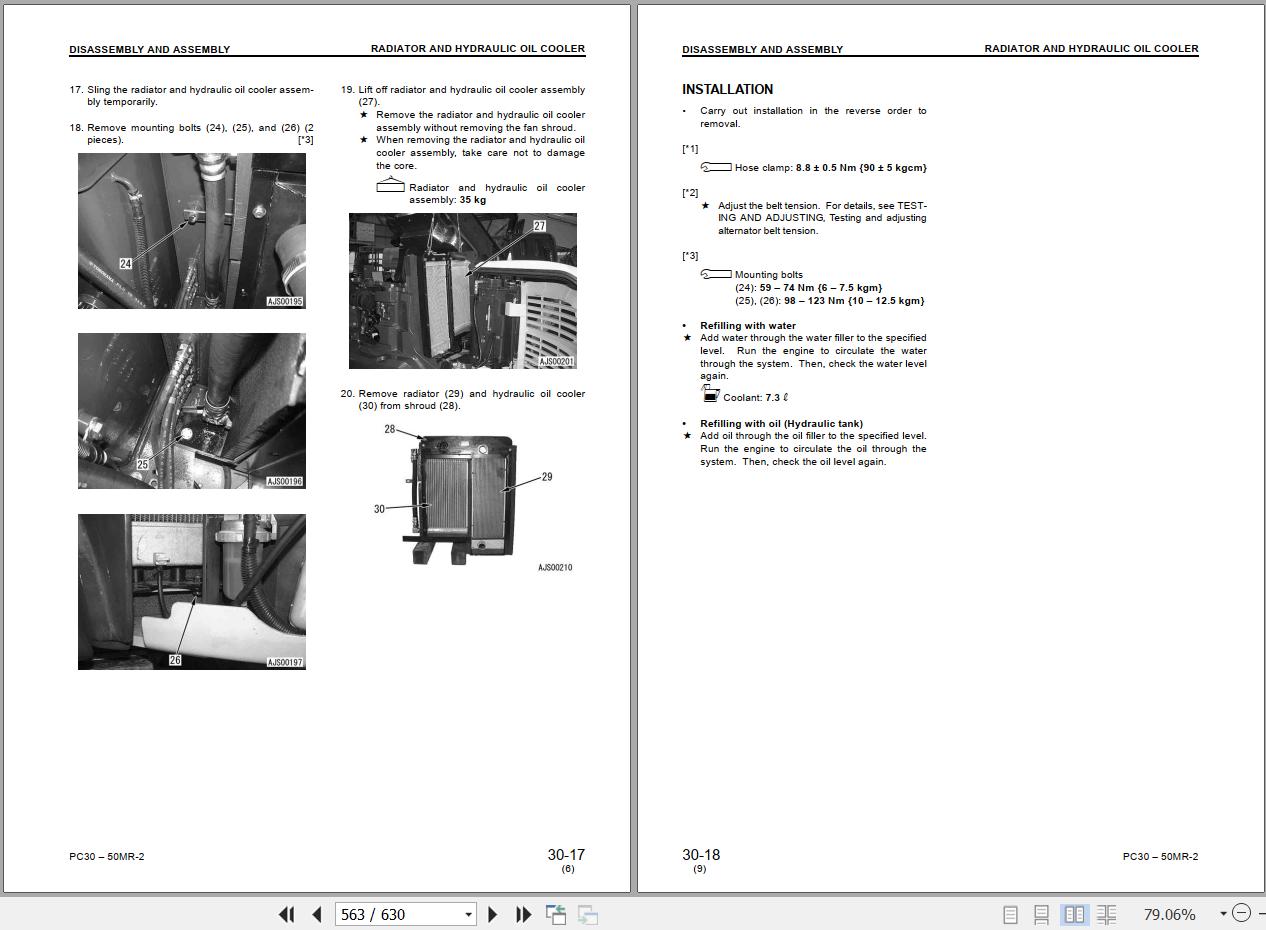
Task: Click the [*2] installation note marker
Action: click(690, 193)
